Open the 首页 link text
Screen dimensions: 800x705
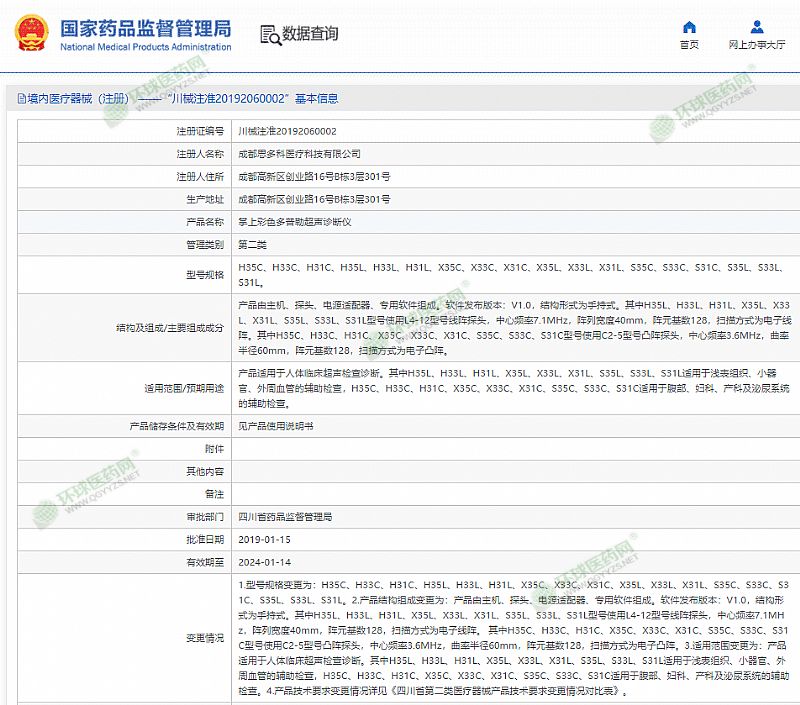(x=689, y=45)
